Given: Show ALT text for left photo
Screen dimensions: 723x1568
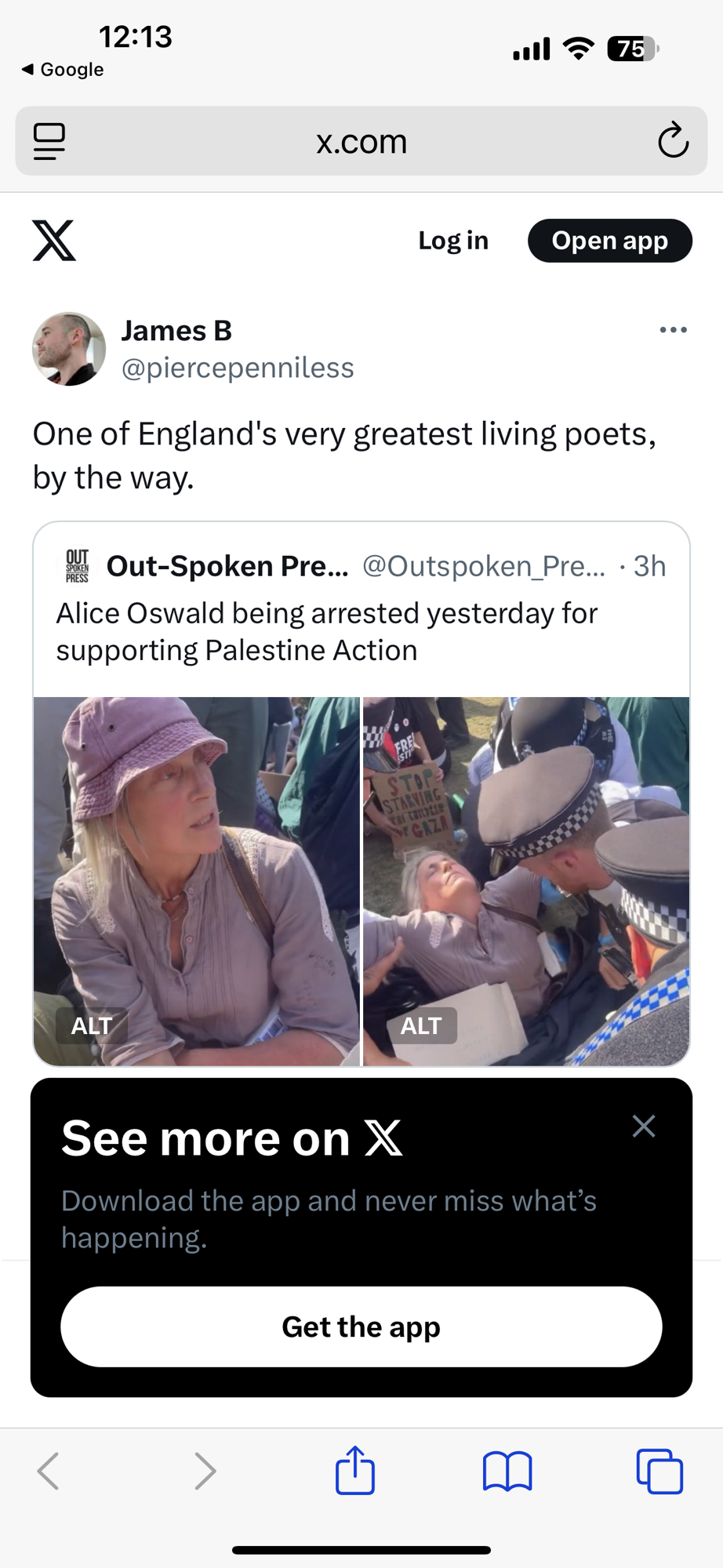Looking at the screenshot, I should 92,1025.
